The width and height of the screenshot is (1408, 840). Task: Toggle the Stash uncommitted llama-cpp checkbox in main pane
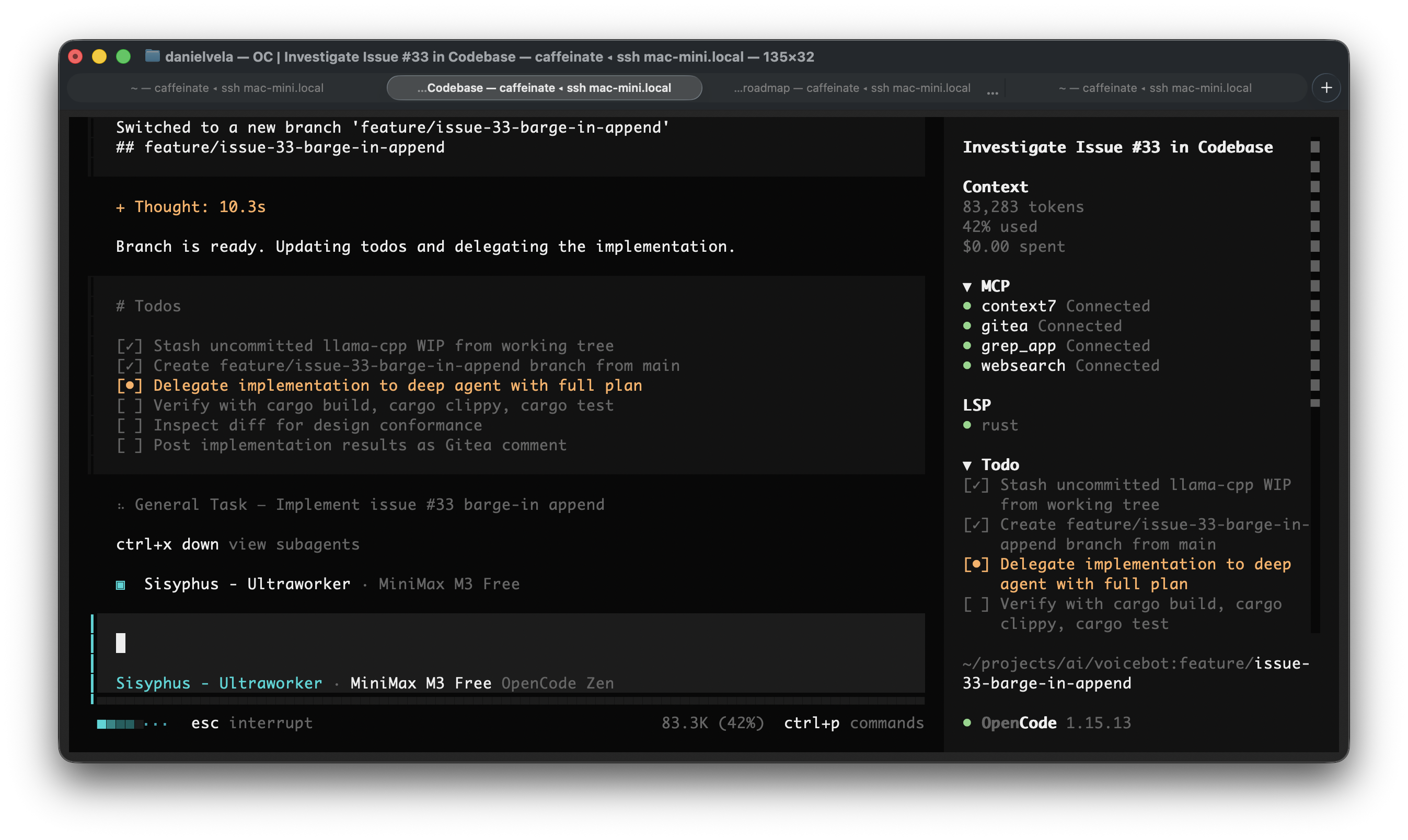coord(130,346)
